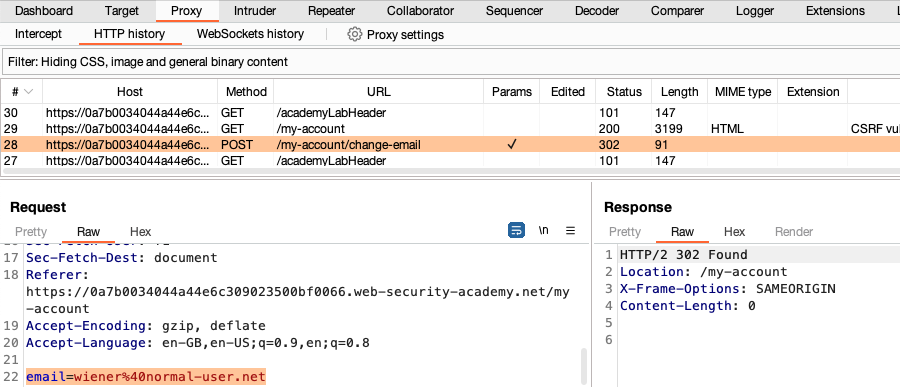Switch Request view to Pretty
The height and width of the screenshot is (387, 900).
31,231
